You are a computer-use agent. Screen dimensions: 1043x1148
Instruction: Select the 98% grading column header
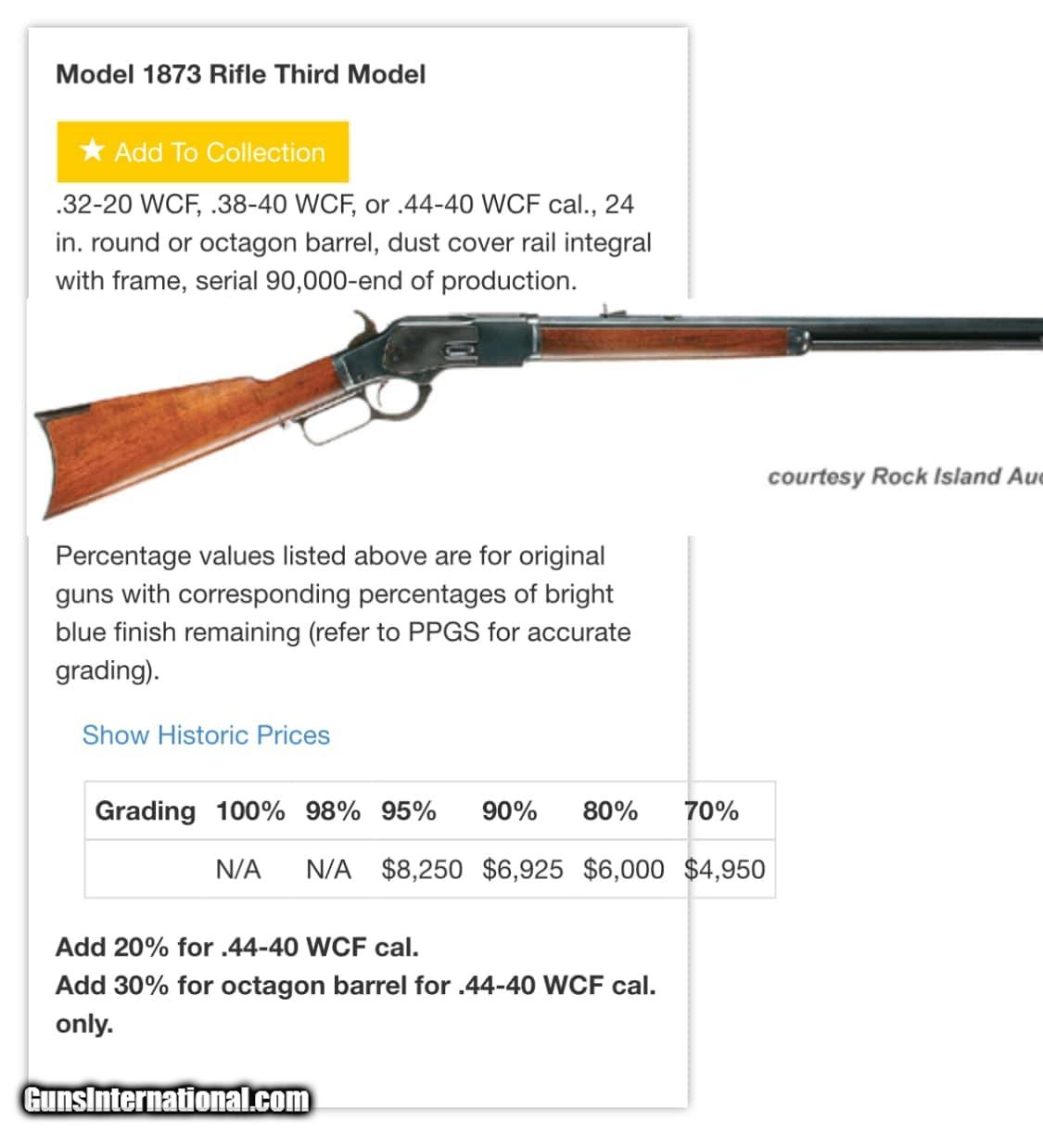point(333,811)
